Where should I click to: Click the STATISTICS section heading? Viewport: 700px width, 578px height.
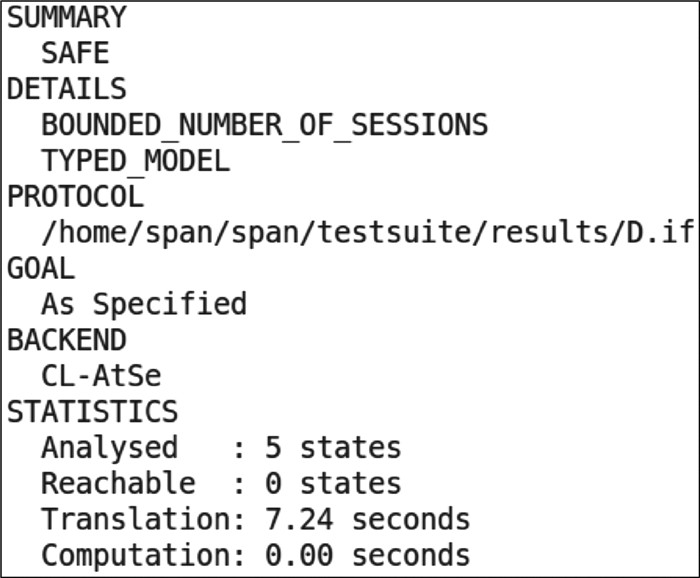tap(92, 412)
